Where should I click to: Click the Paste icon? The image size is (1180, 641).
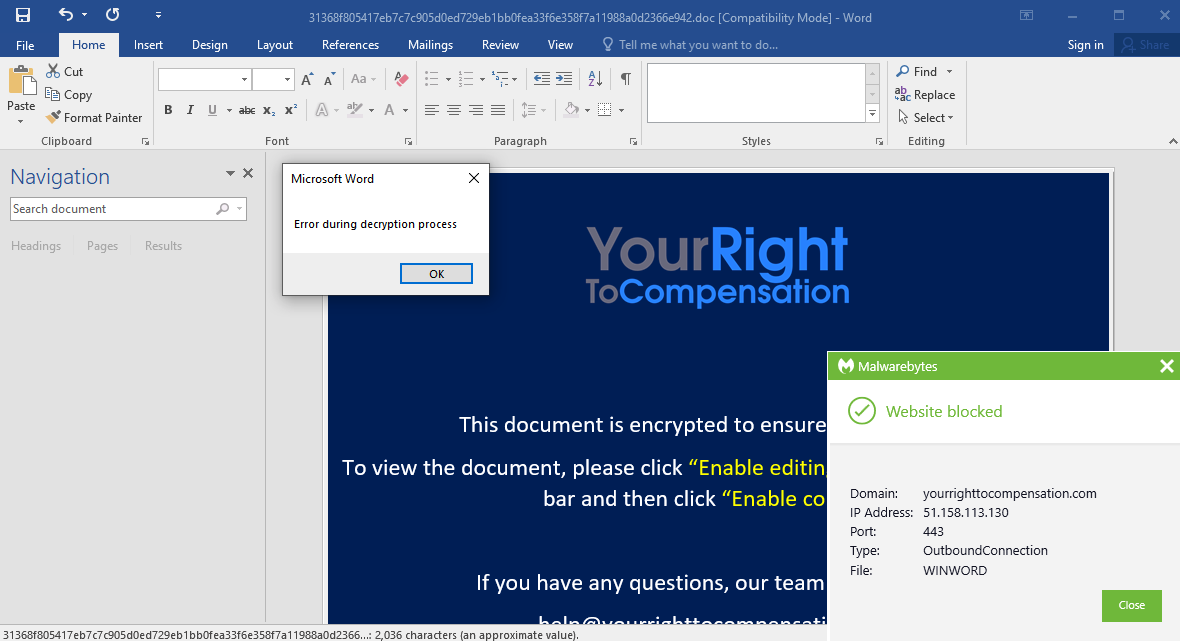[x=22, y=81]
